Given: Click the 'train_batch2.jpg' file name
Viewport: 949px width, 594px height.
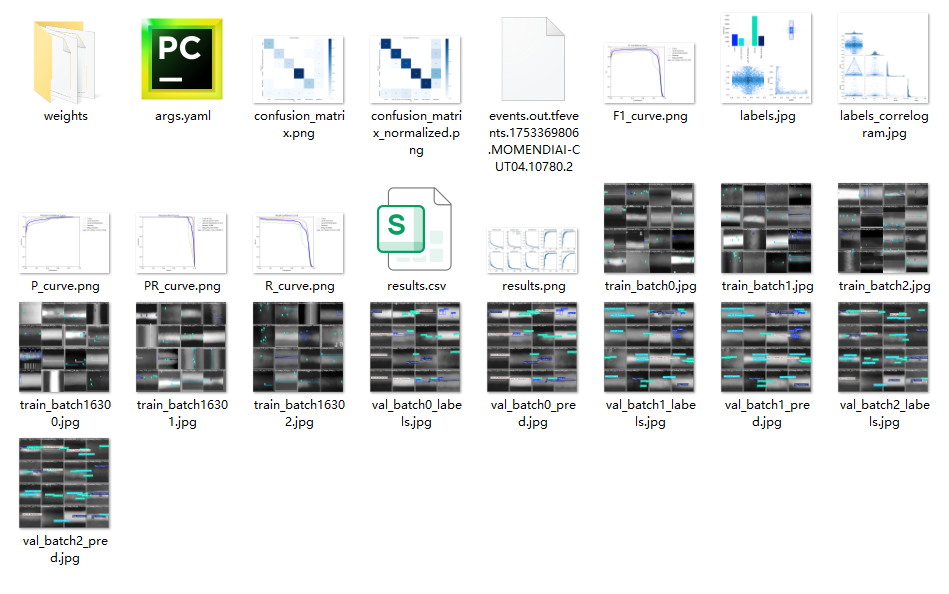Looking at the screenshot, I should coord(884,286).
